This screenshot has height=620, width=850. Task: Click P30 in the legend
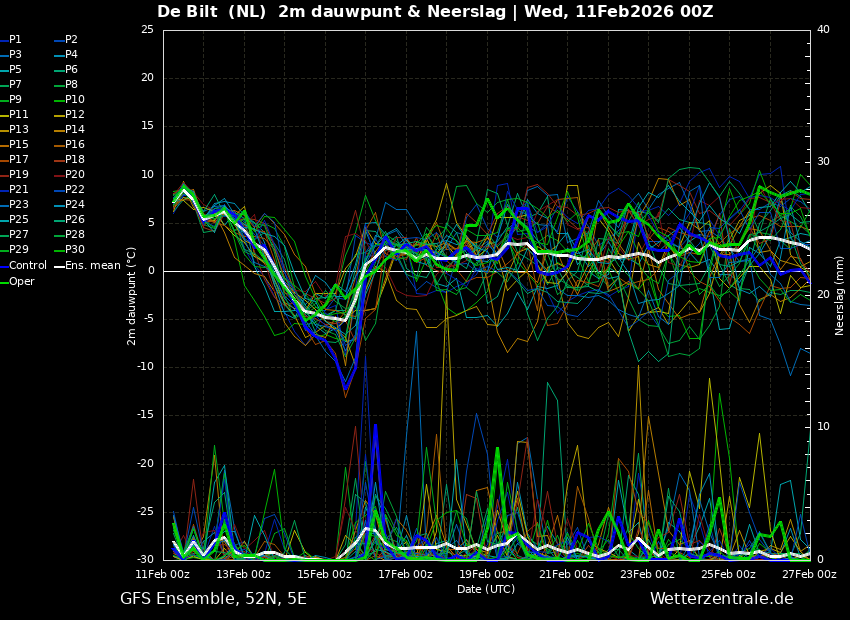click(x=75, y=249)
